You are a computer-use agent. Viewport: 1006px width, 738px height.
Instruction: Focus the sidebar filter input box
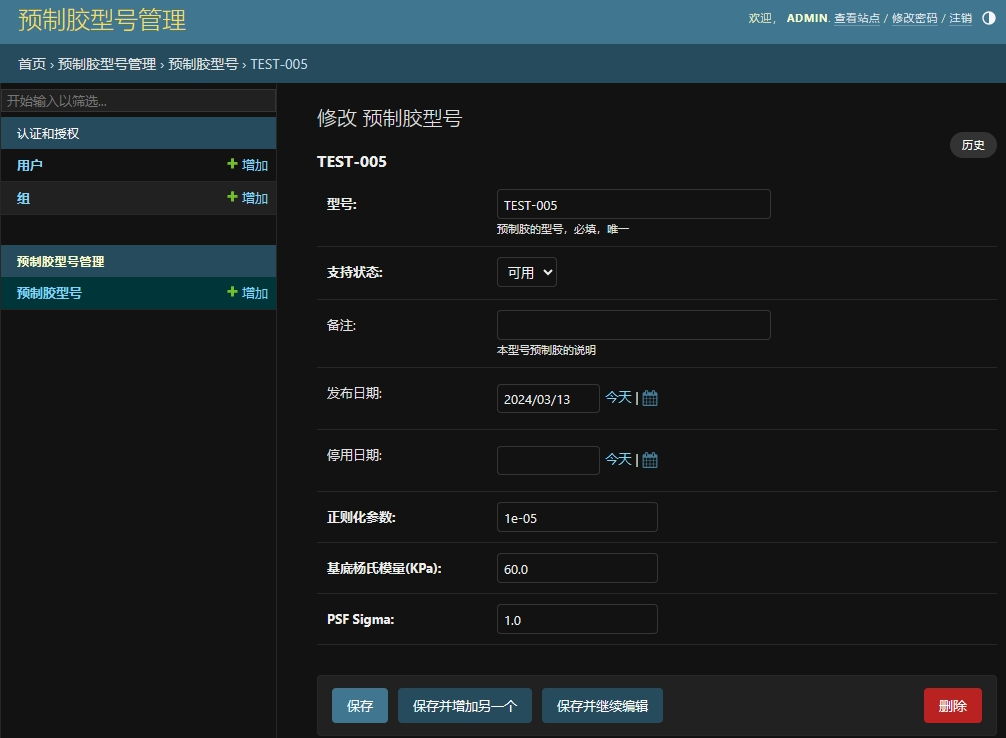(138, 101)
